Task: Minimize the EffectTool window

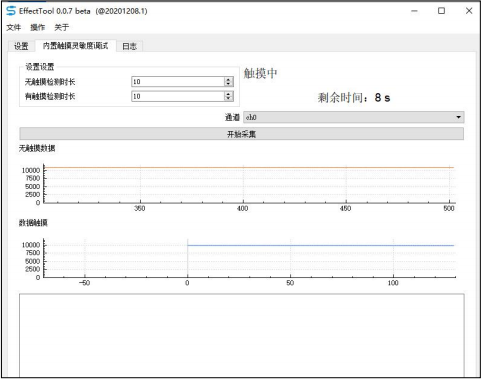Action: 414,11
